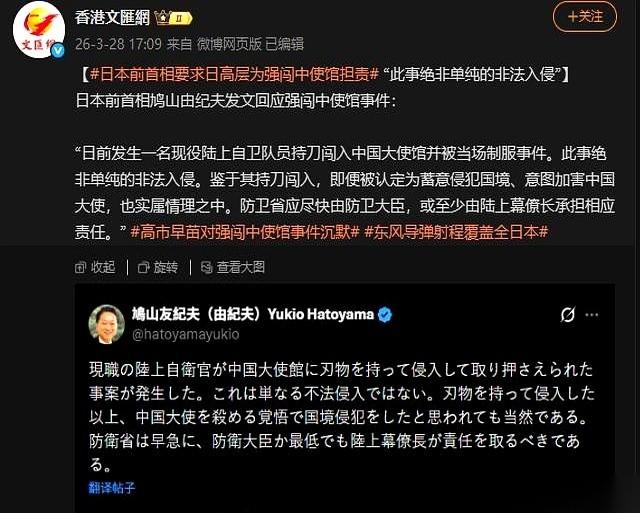Collapse the image with 收起

tap(96, 267)
